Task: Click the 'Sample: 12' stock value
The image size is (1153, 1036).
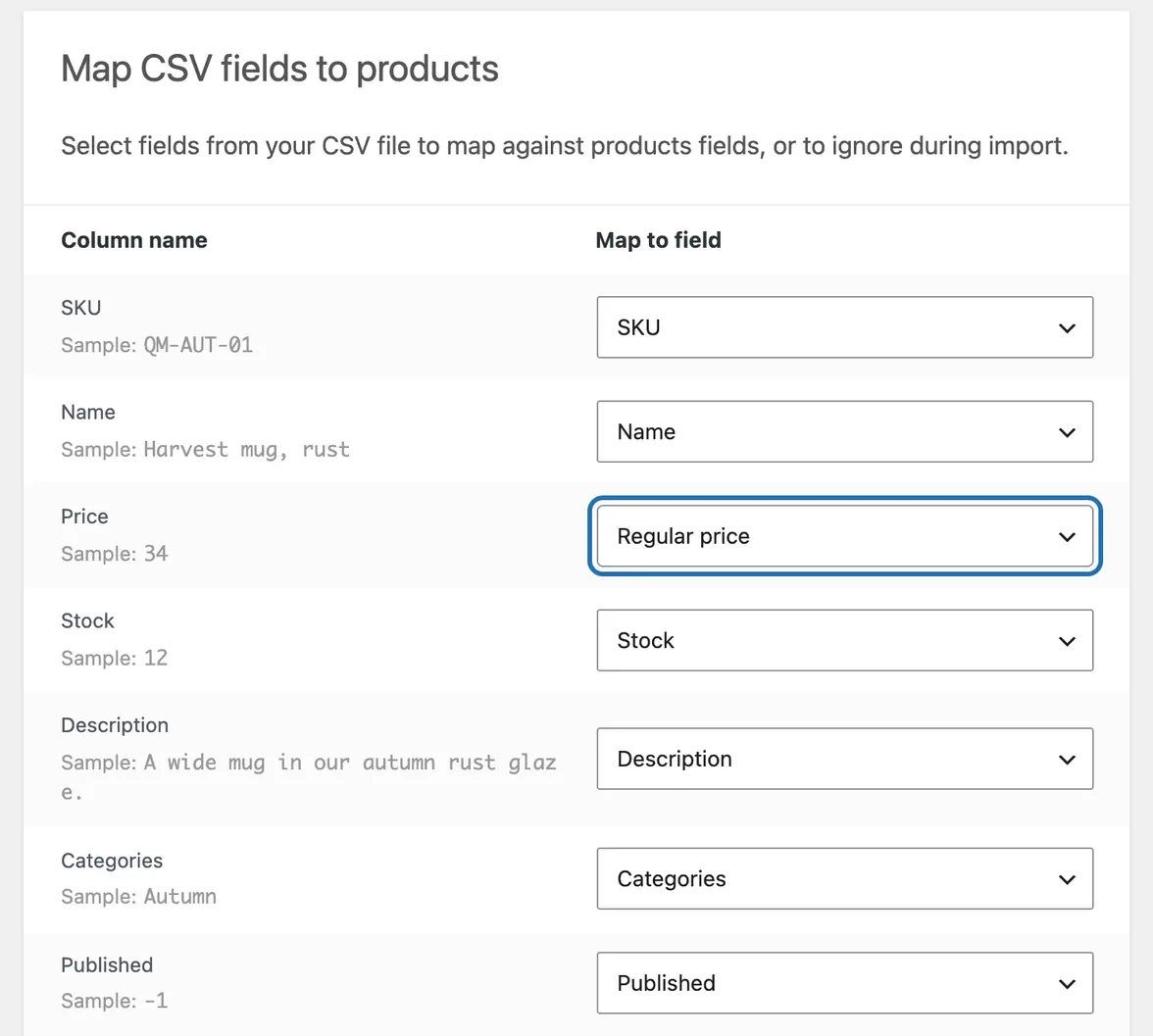Action: (115, 658)
